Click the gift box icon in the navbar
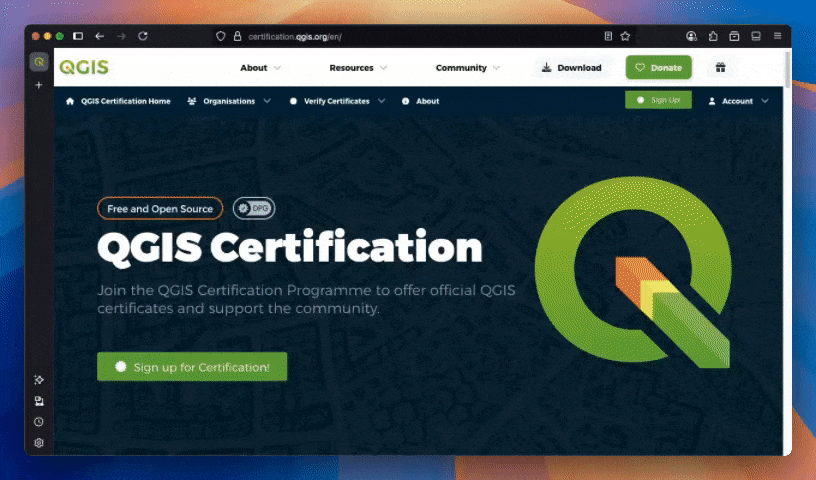The height and width of the screenshot is (480, 816). [x=719, y=68]
